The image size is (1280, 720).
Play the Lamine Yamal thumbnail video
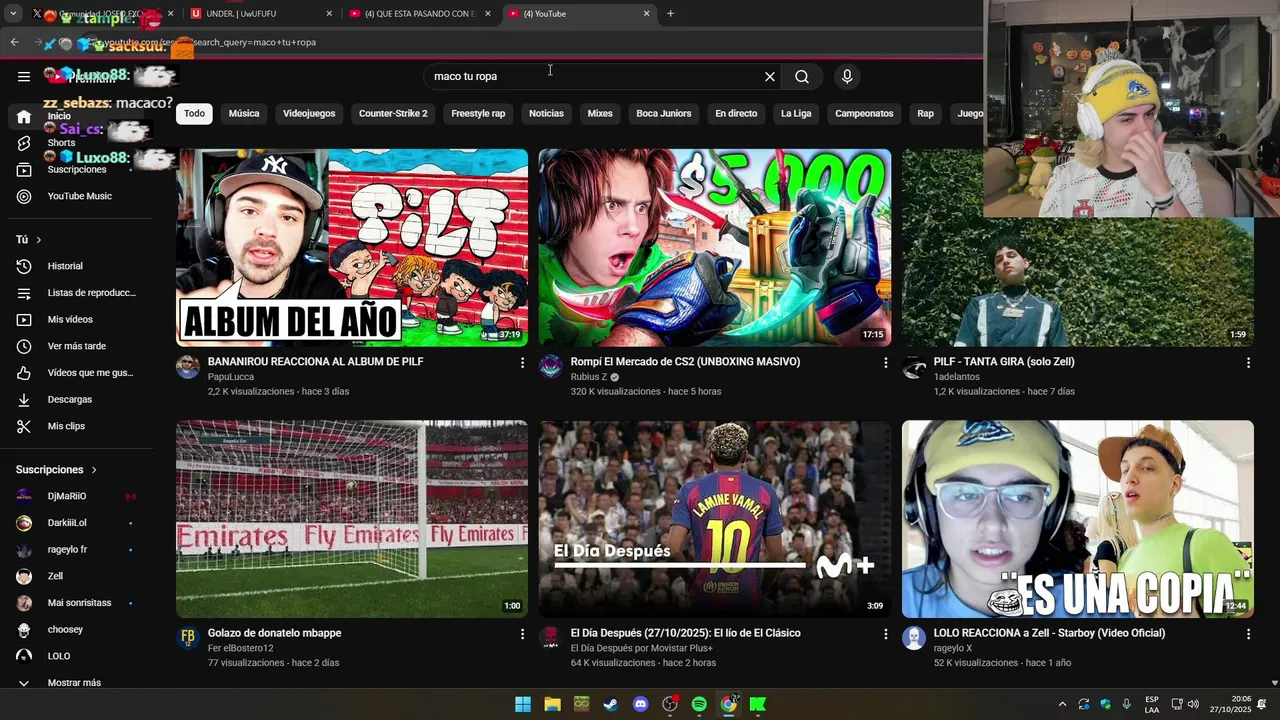(x=715, y=519)
